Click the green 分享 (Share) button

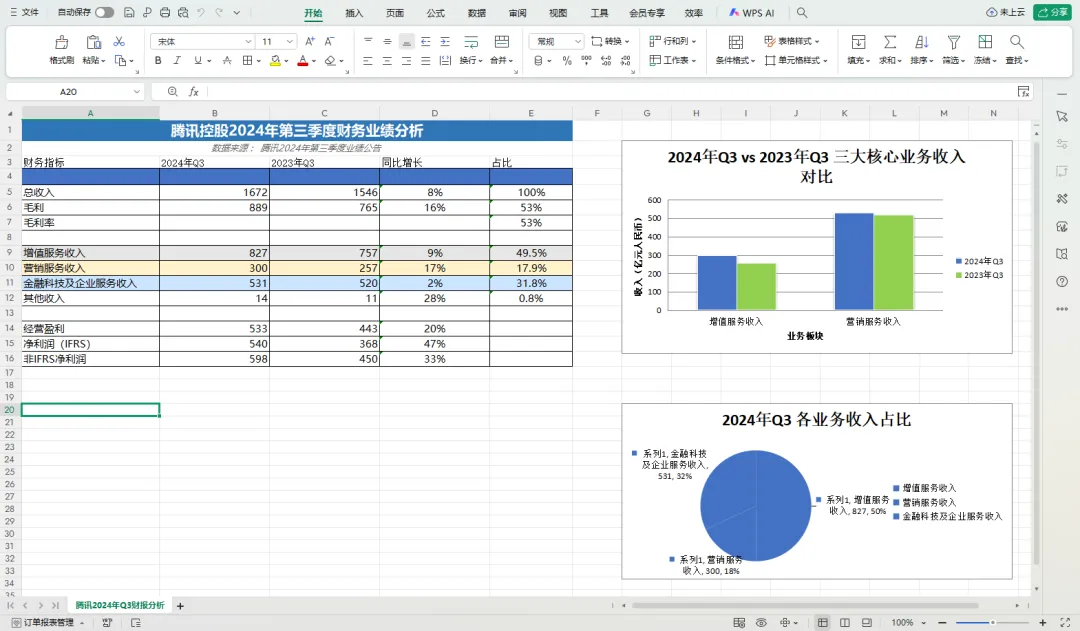click(1052, 13)
